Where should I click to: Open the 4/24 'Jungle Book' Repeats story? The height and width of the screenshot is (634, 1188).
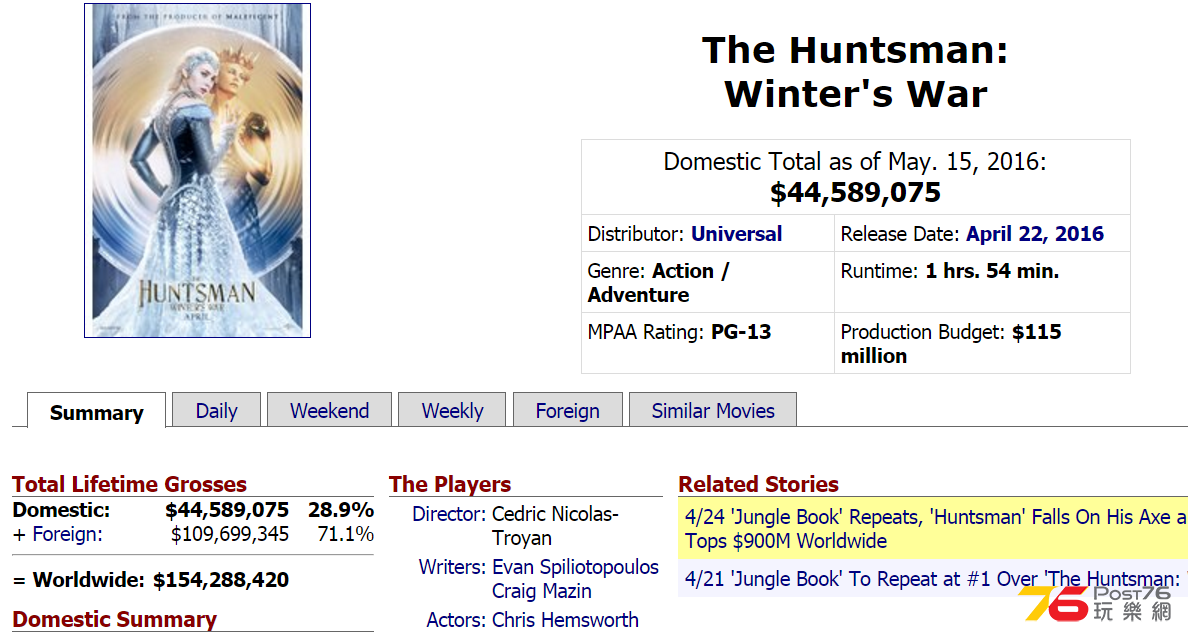click(x=936, y=529)
